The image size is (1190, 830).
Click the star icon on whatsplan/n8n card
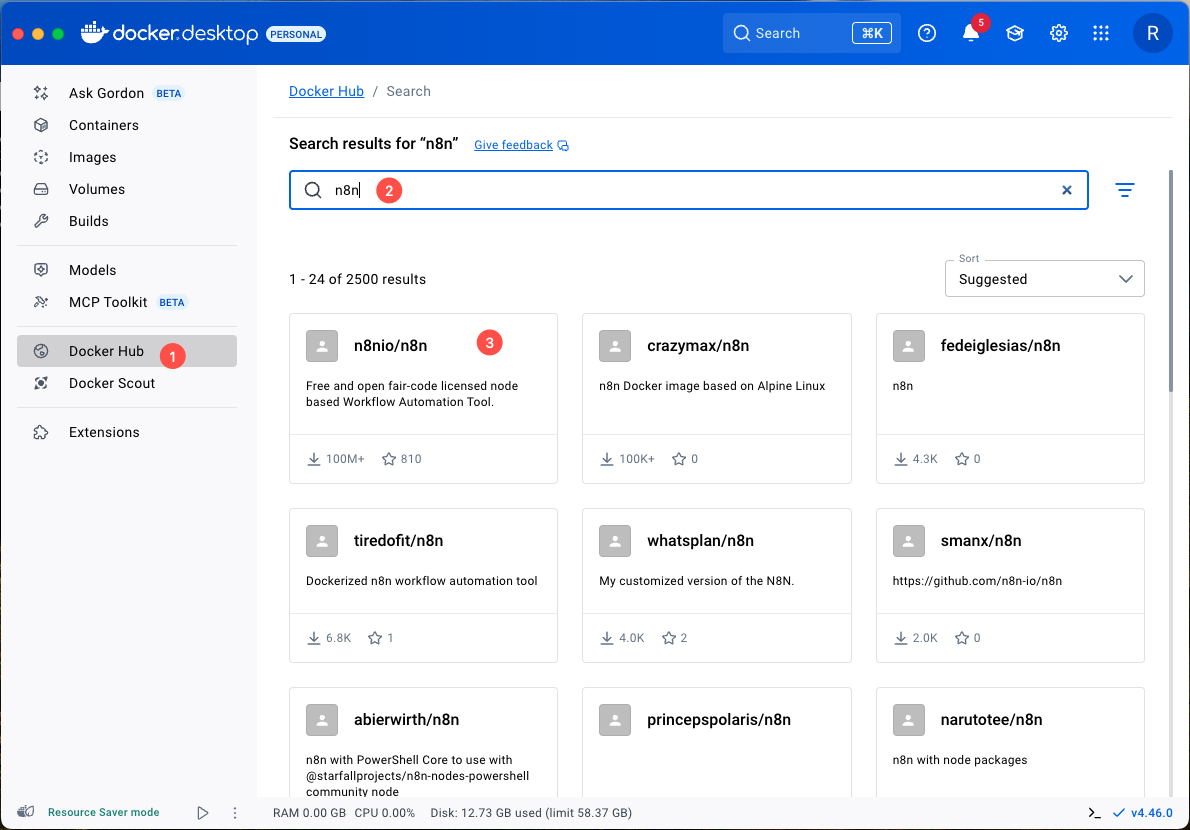[669, 638]
